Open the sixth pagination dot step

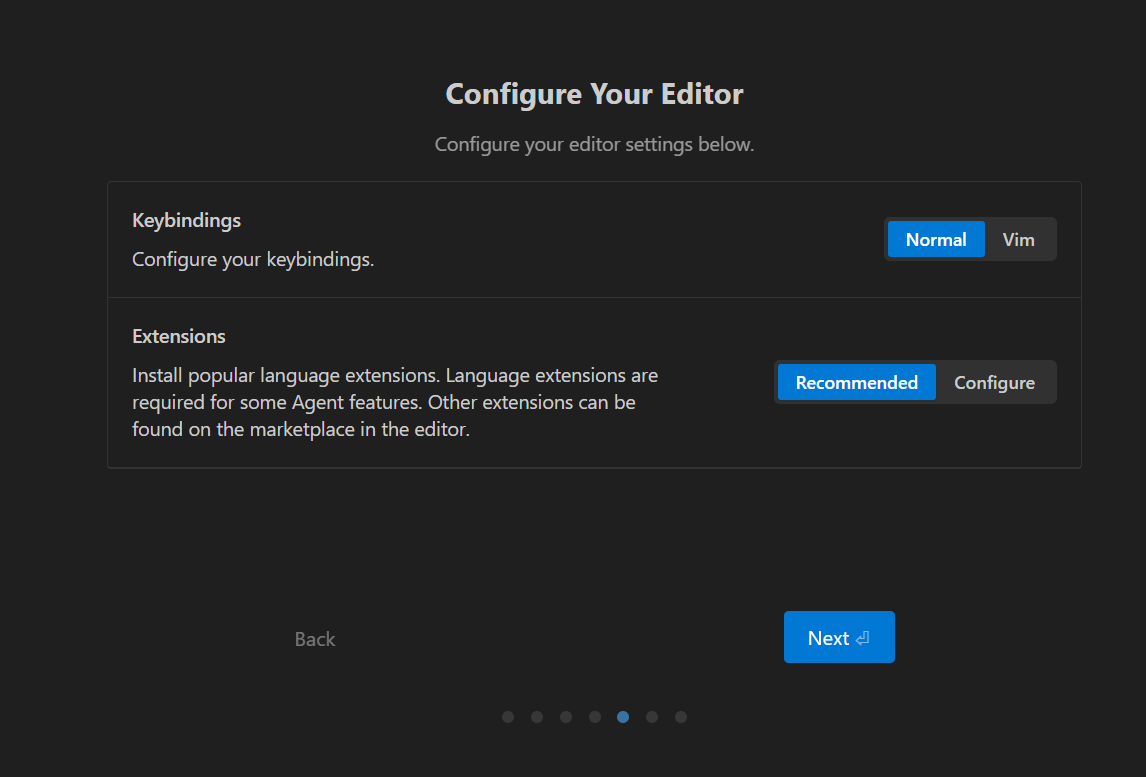(x=652, y=717)
